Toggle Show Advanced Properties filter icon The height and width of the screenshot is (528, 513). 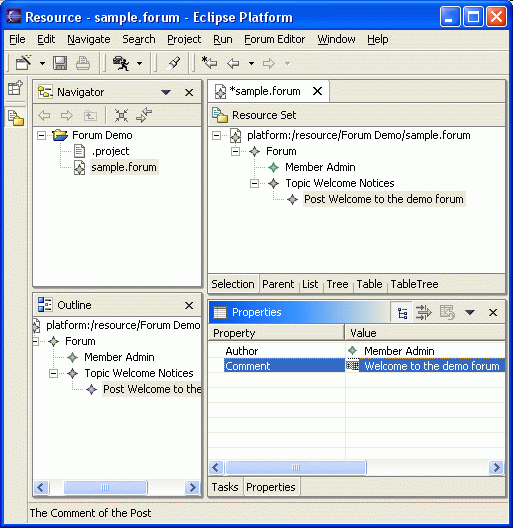tap(424, 312)
